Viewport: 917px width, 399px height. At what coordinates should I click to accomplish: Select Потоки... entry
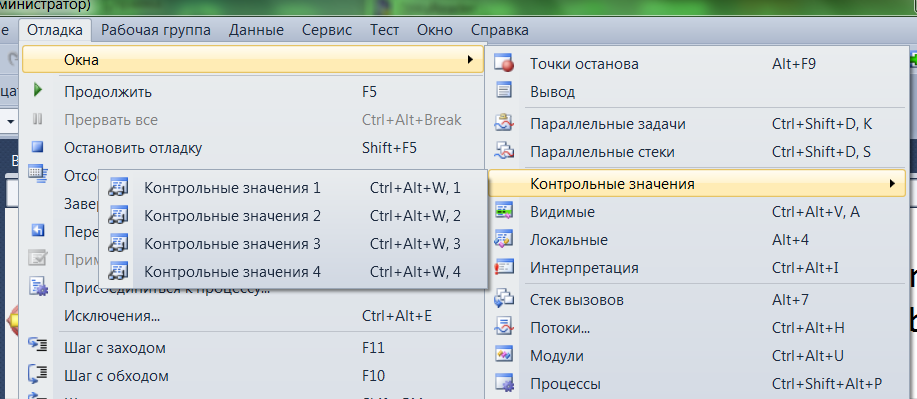(x=697, y=328)
